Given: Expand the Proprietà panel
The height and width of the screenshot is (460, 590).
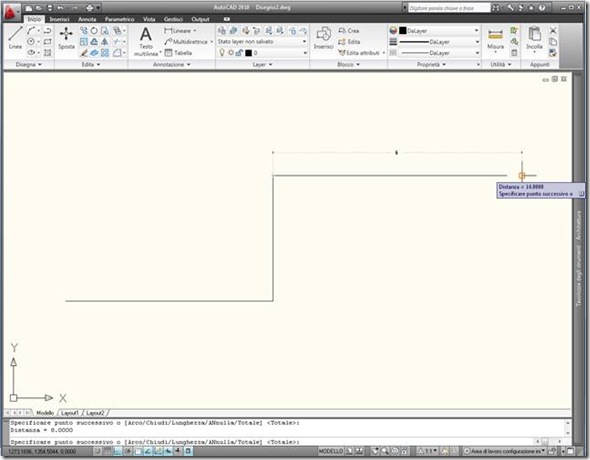Looking at the screenshot, I should point(431,65).
